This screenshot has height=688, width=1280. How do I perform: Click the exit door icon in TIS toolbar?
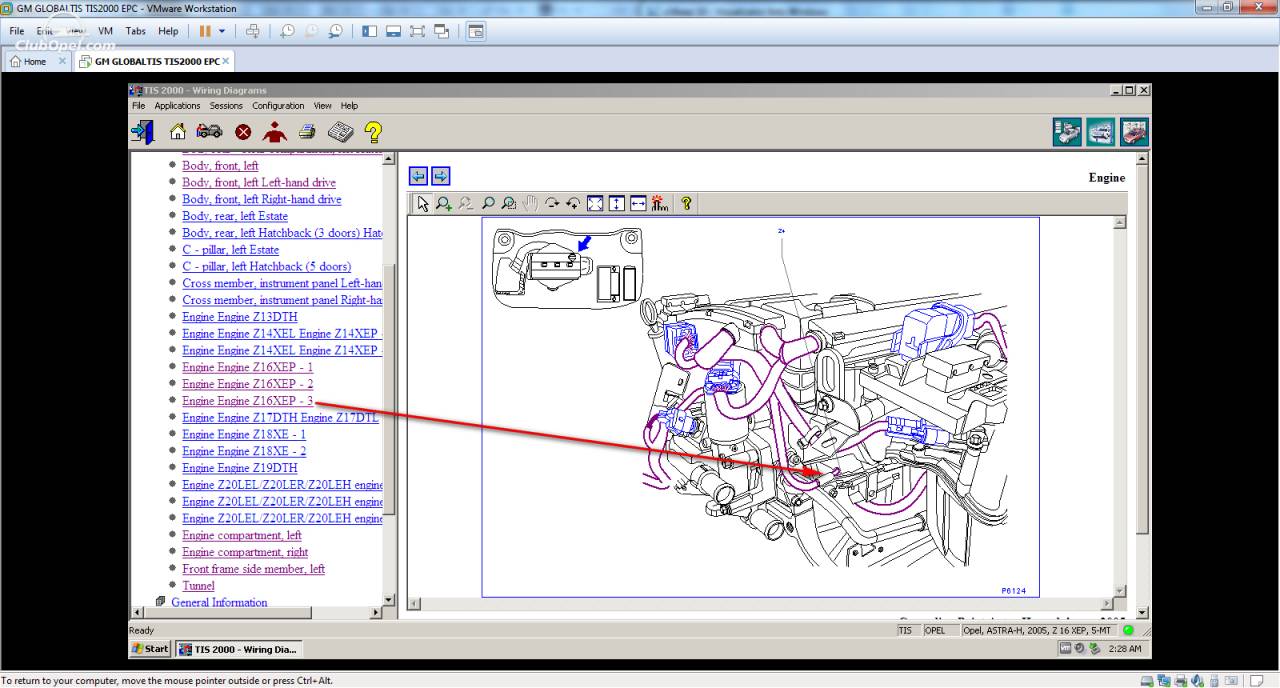click(143, 131)
